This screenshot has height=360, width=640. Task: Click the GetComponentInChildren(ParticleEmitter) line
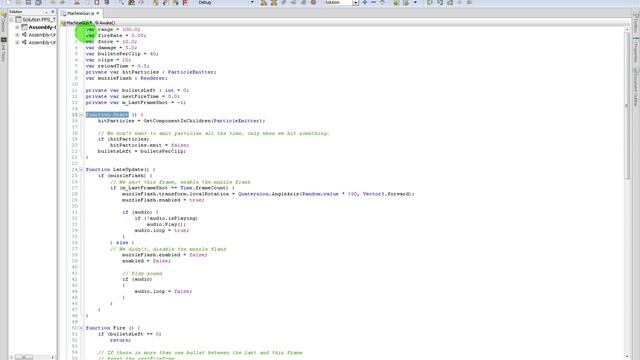point(181,121)
